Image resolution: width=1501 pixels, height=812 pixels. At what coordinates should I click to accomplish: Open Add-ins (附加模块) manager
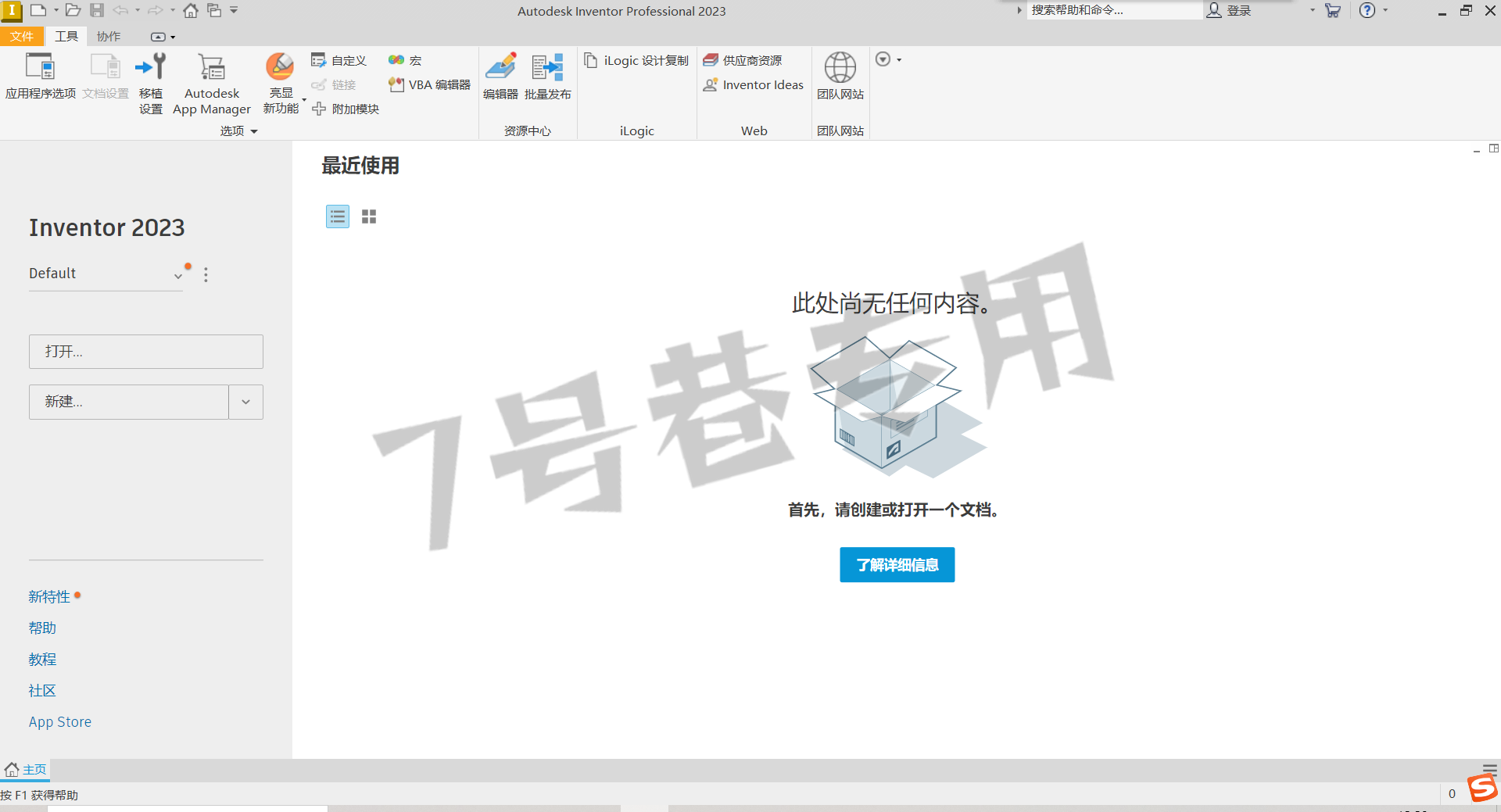click(x=345, y=109)
